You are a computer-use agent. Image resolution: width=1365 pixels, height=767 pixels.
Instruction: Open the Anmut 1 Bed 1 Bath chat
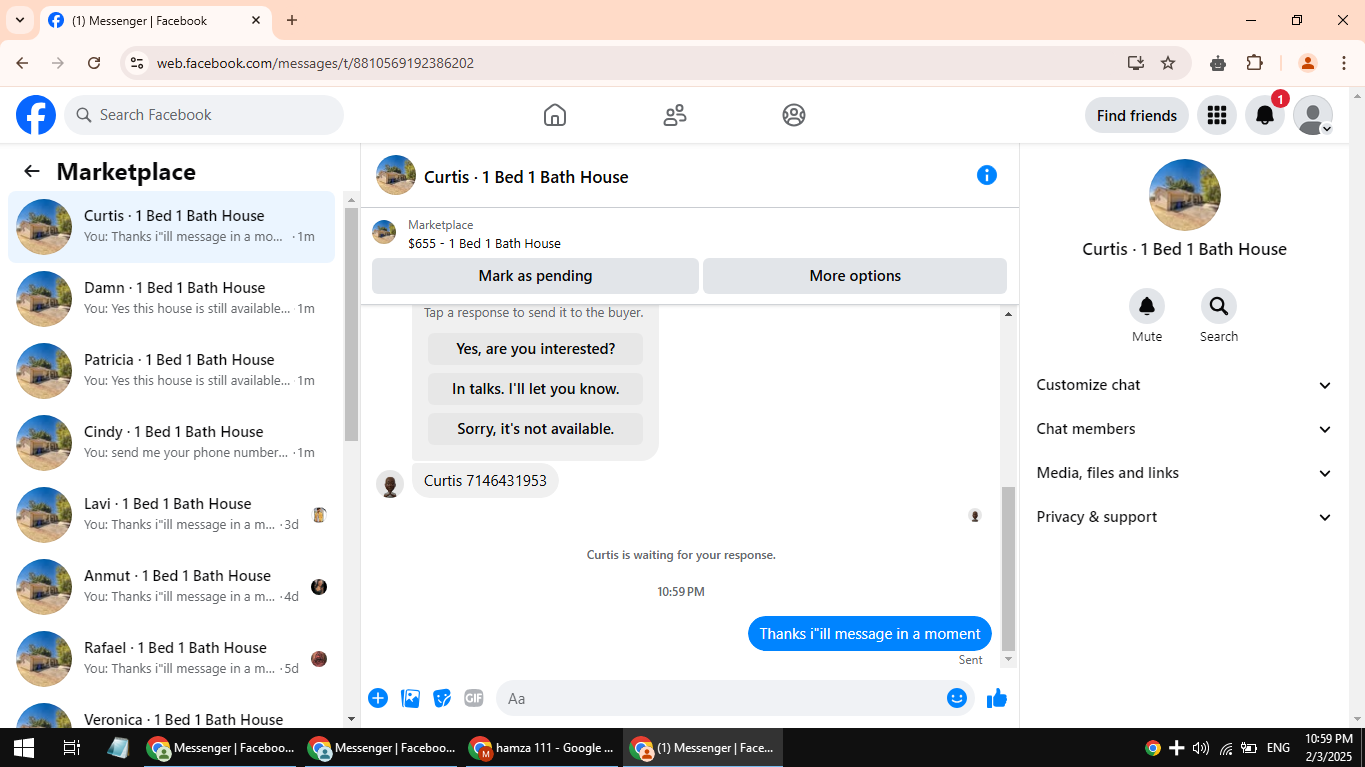[x=171, y=587]
